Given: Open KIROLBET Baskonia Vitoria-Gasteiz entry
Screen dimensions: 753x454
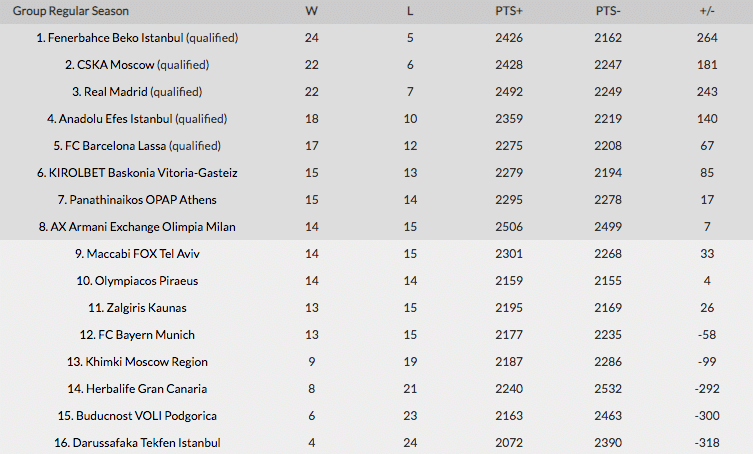Looking at the screenshot, I should tap(143, 173).
